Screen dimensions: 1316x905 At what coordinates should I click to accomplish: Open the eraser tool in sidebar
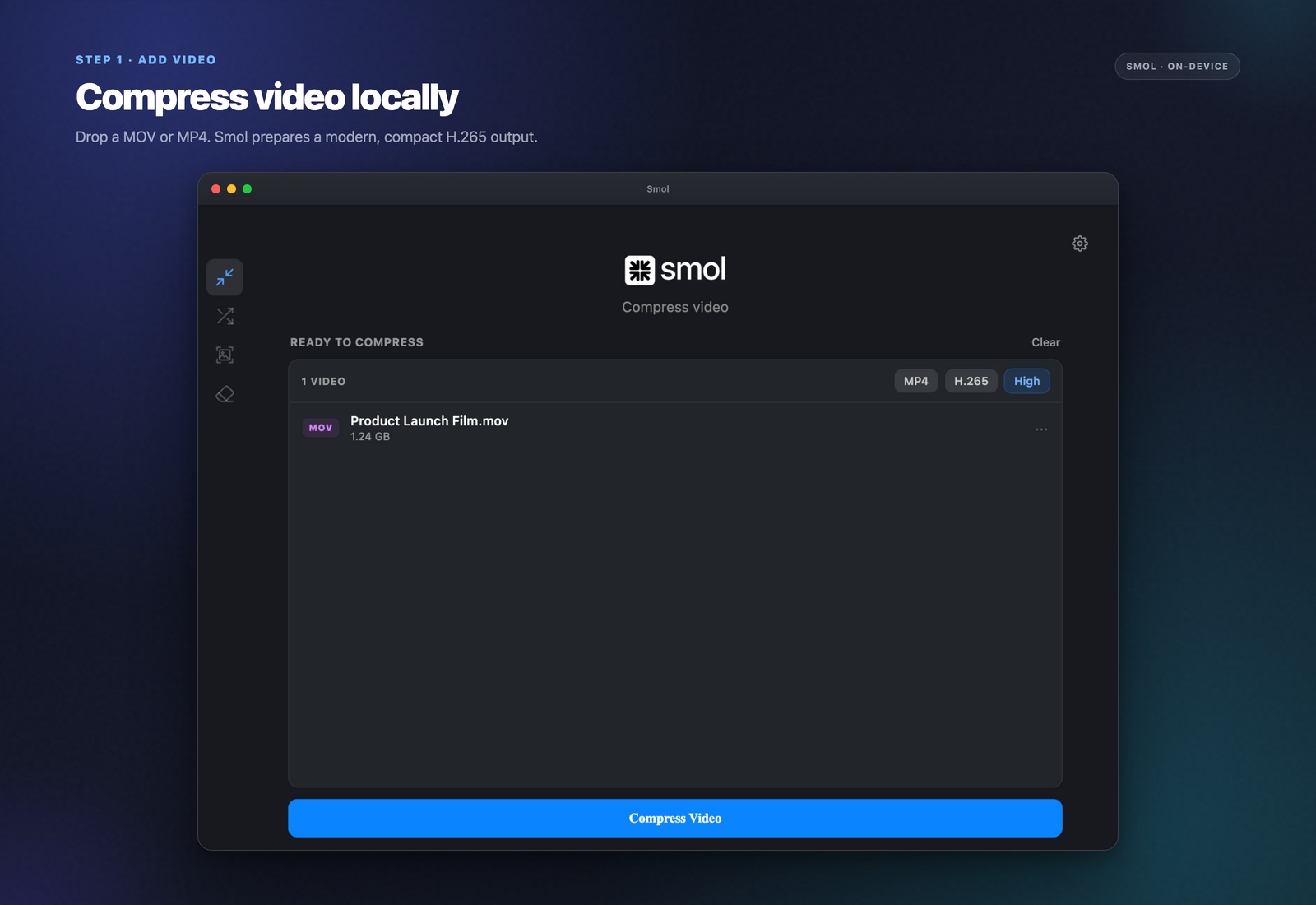(x=225, y=394)
